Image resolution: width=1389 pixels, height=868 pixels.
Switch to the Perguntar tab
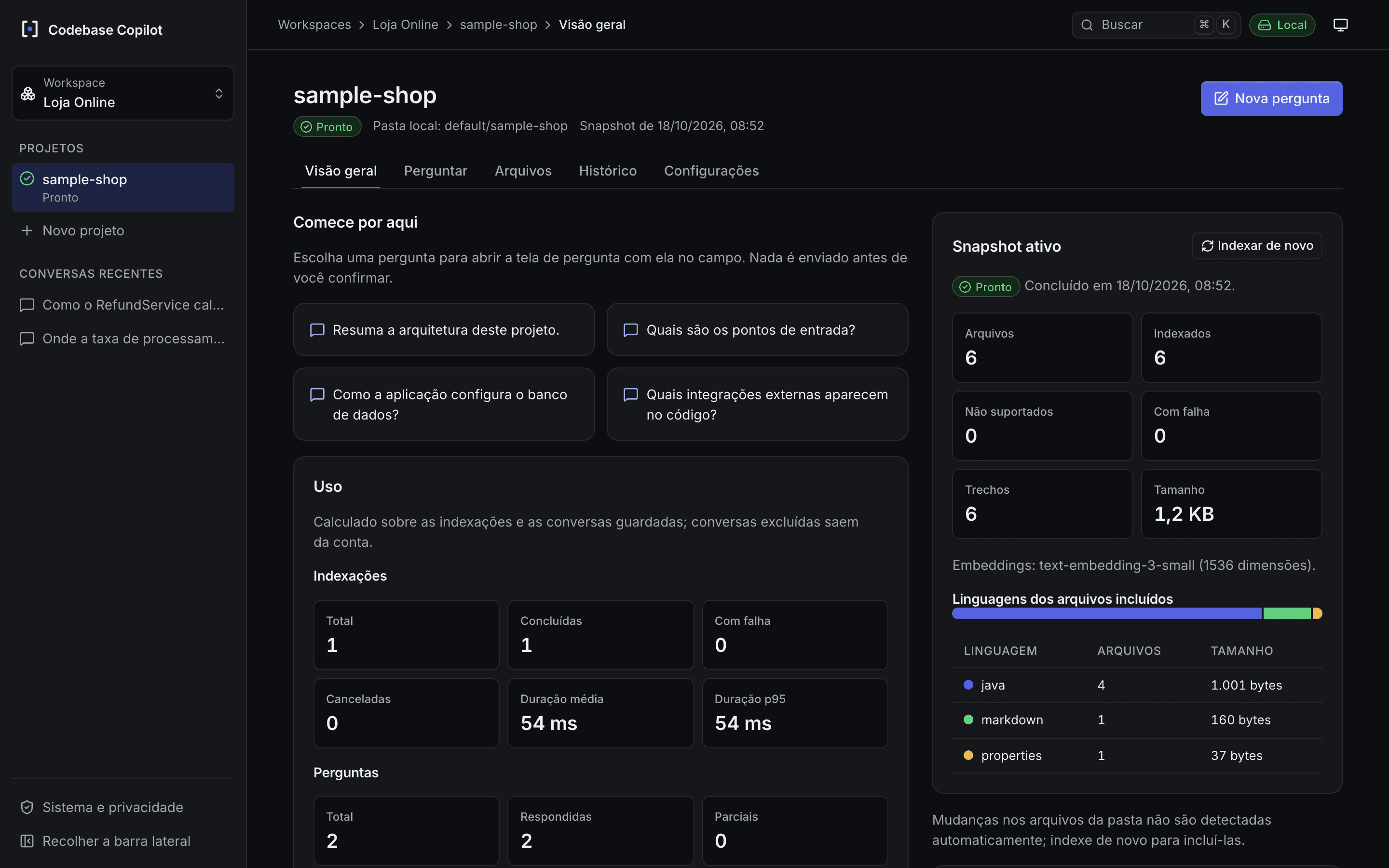pos(436,171)
